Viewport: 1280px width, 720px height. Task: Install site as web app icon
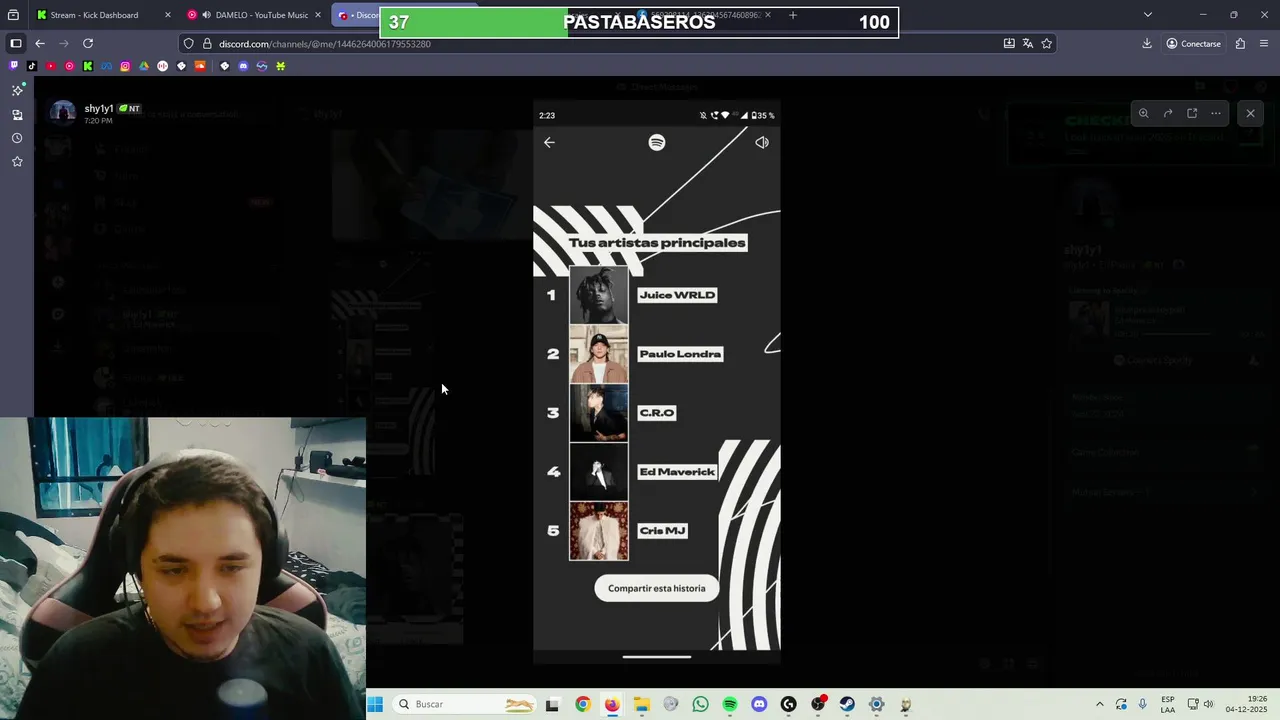1009,44
